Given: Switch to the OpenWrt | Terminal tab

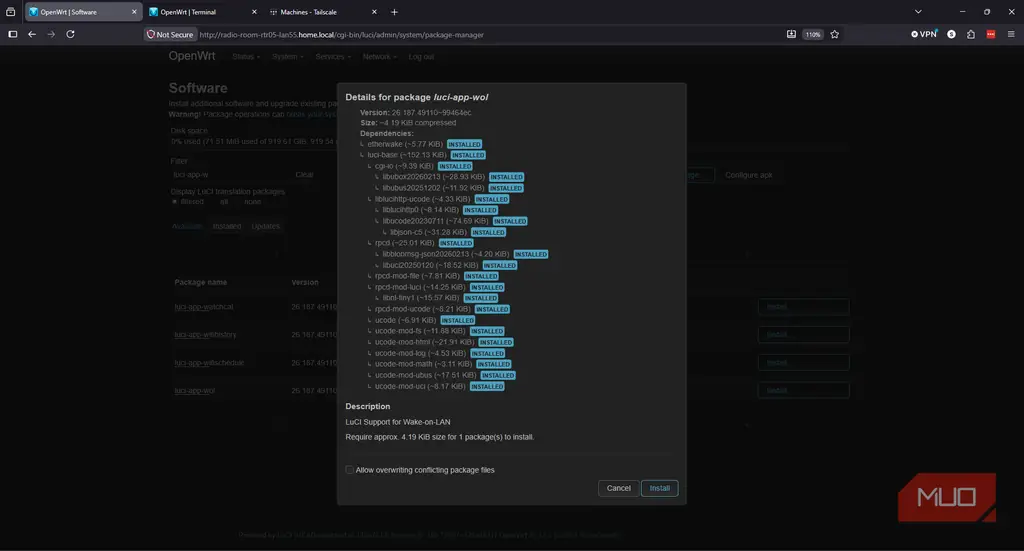Looking at the screenshot, I should tap(202, 12).
